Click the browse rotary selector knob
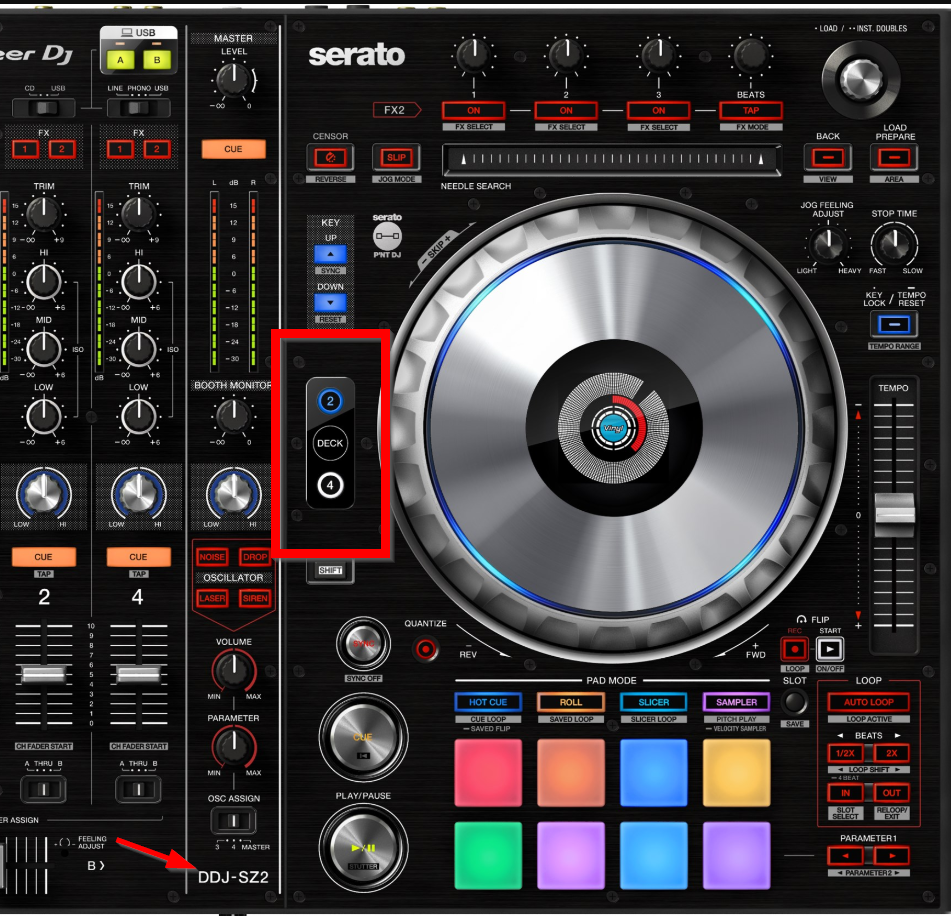Image resolution: width=951 pixels, height=916 pixels. click(x=861, y=79)
